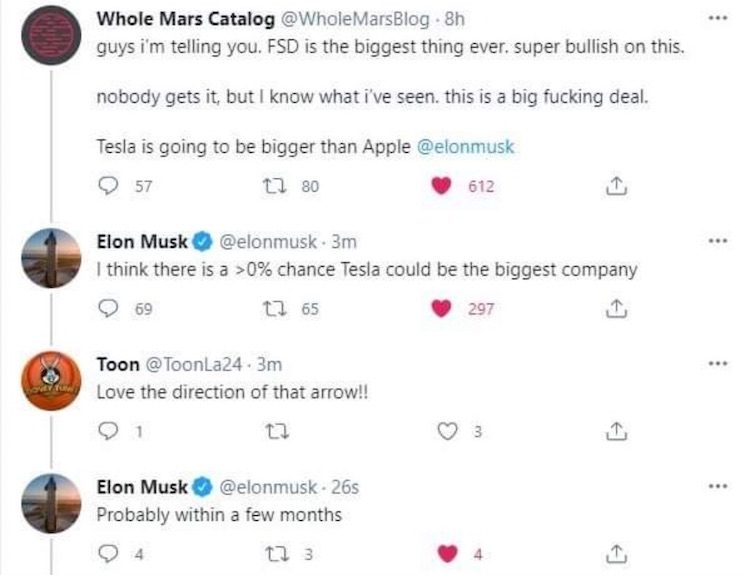
Task: Open more options on Whole Mars Catalog tweet
Action: click(x=712, y=19)
